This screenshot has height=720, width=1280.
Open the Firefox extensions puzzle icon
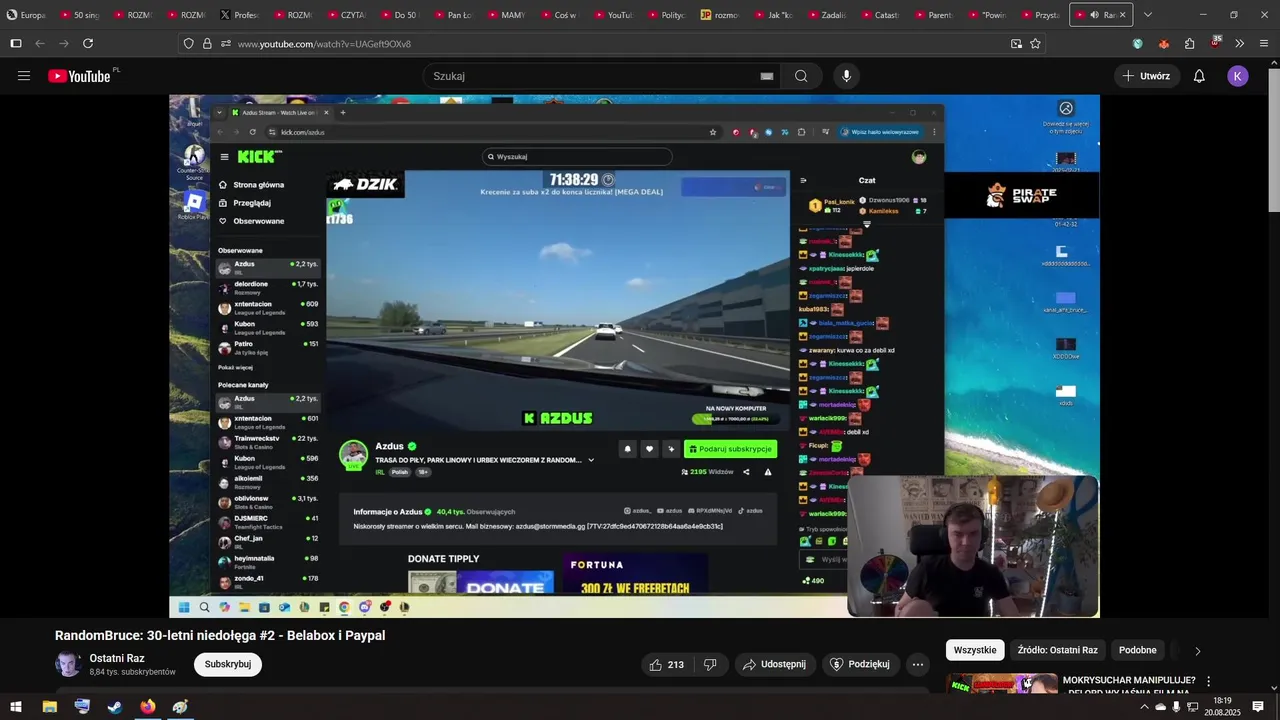point(1189,44)
